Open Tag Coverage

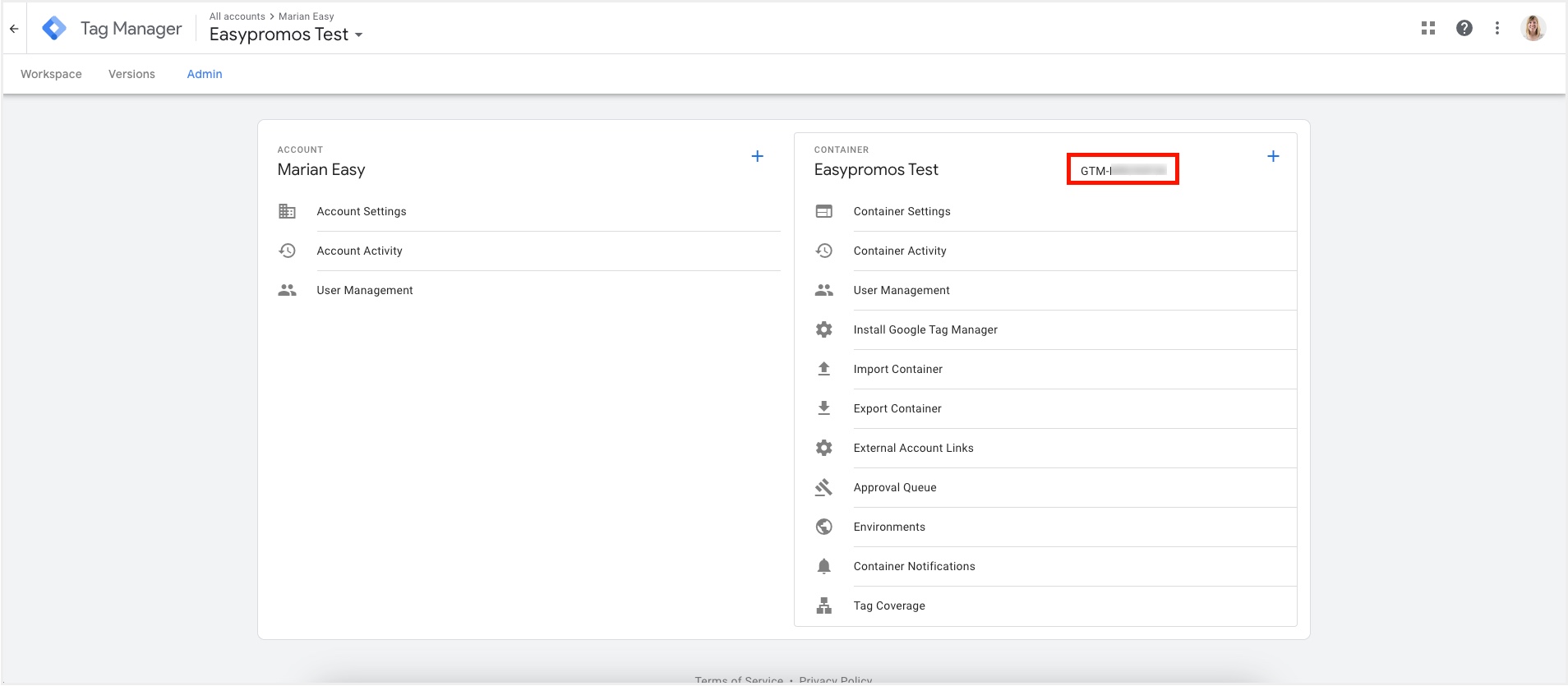tap(889, 605)
